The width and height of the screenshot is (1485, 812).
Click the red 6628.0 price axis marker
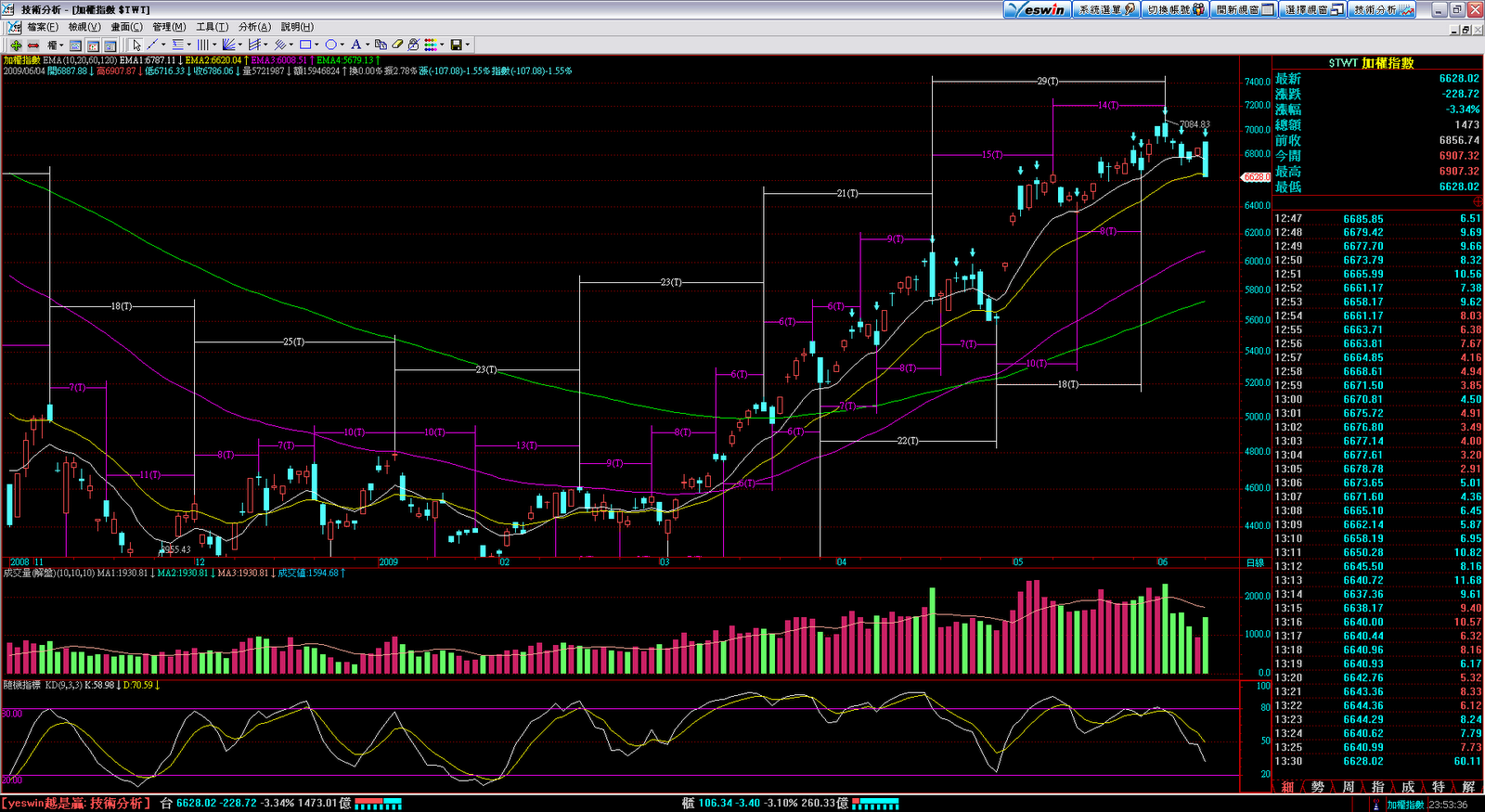pos(1257,177)
